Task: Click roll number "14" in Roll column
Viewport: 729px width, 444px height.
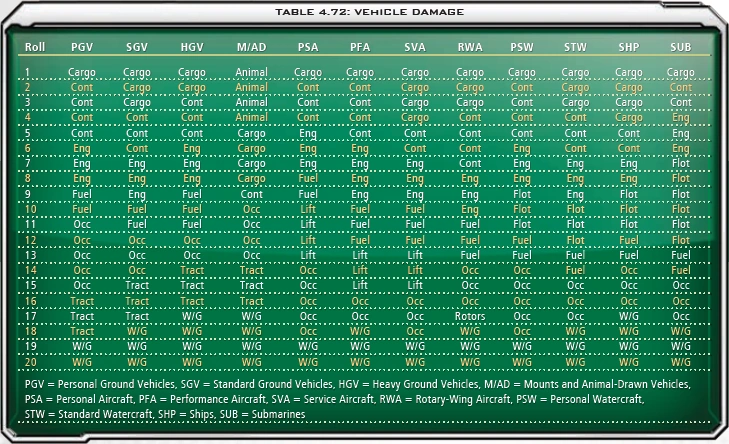Action: (x=30, y=270)
